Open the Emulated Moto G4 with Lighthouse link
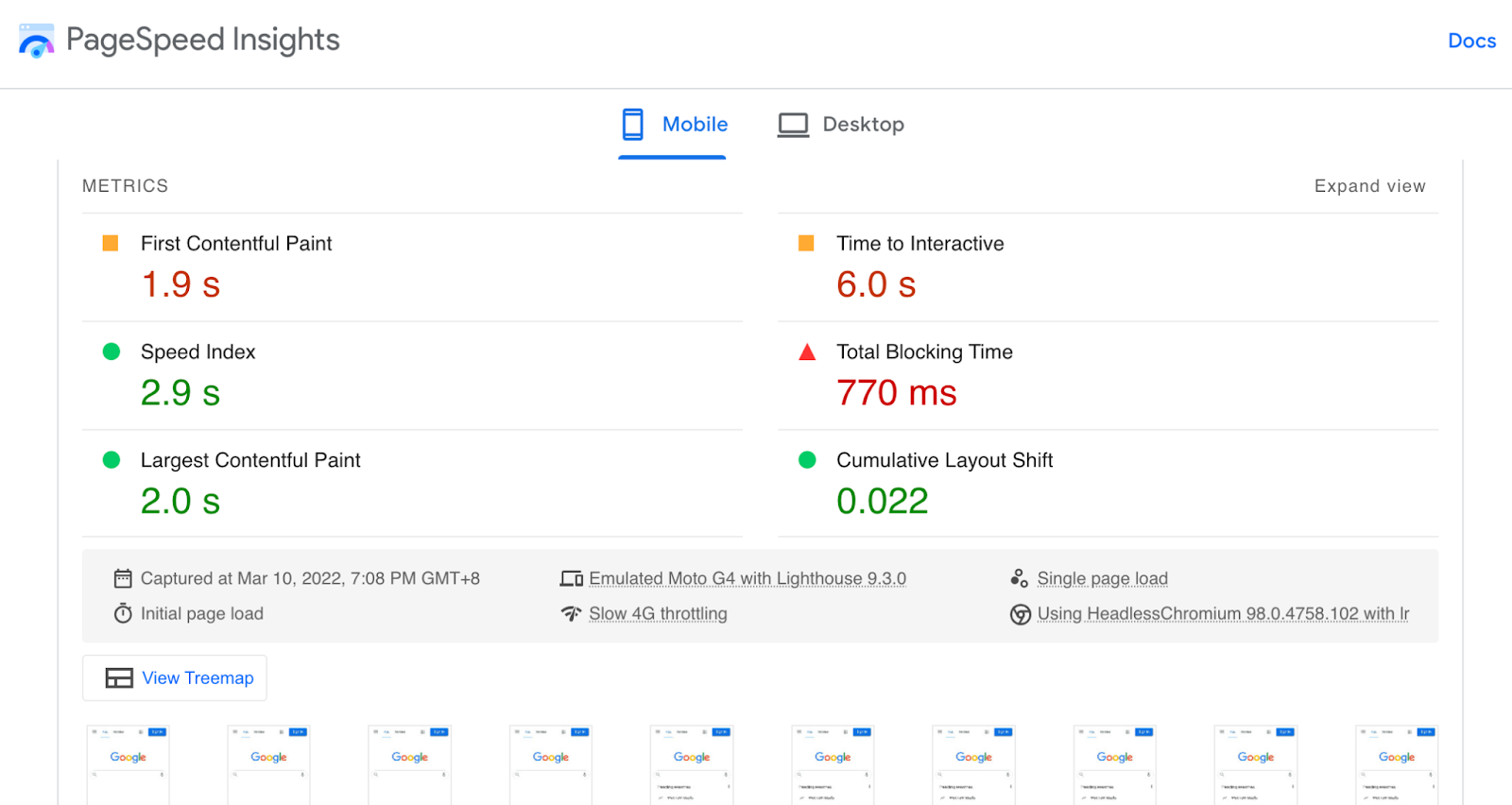Viewport: 1512px width, 805px height. 747,578
